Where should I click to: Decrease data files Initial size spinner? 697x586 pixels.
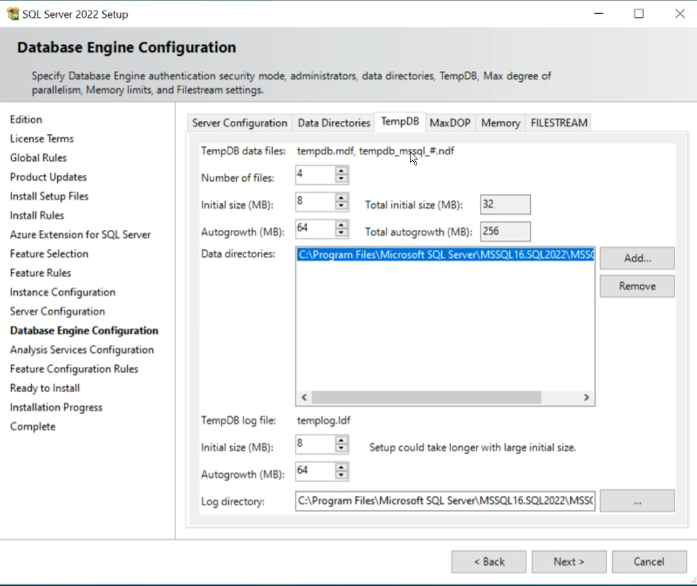[341, 206]
